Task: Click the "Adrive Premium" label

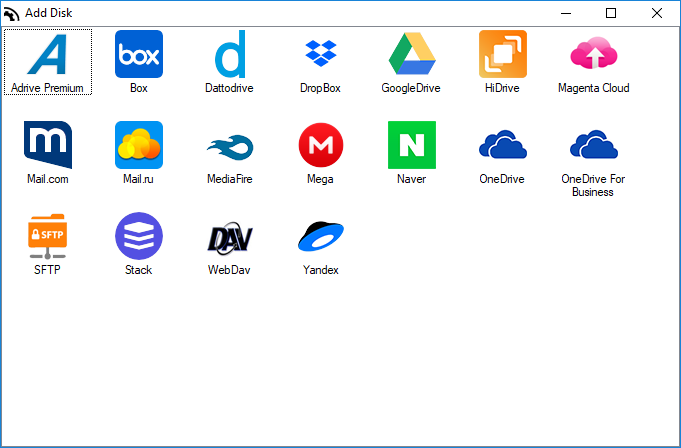Action: point(47,88)
